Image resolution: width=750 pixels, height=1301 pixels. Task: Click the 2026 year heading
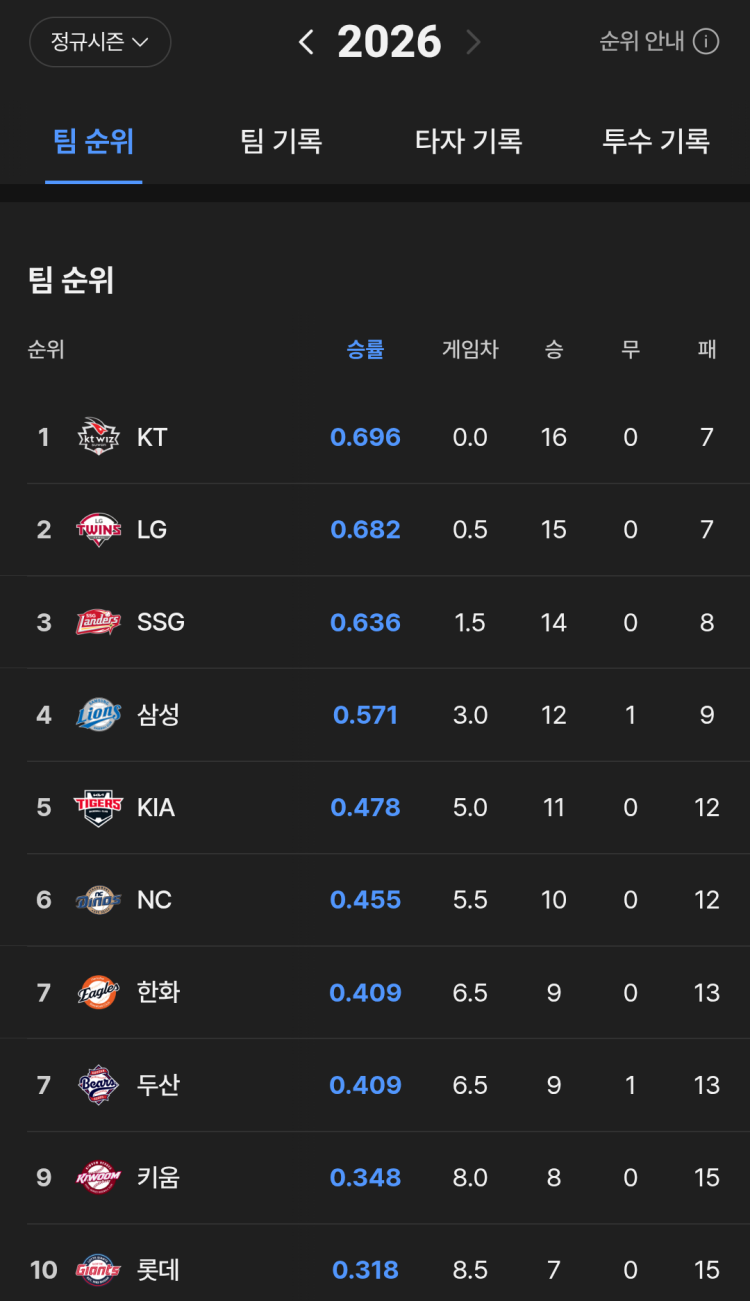point(389,42)
